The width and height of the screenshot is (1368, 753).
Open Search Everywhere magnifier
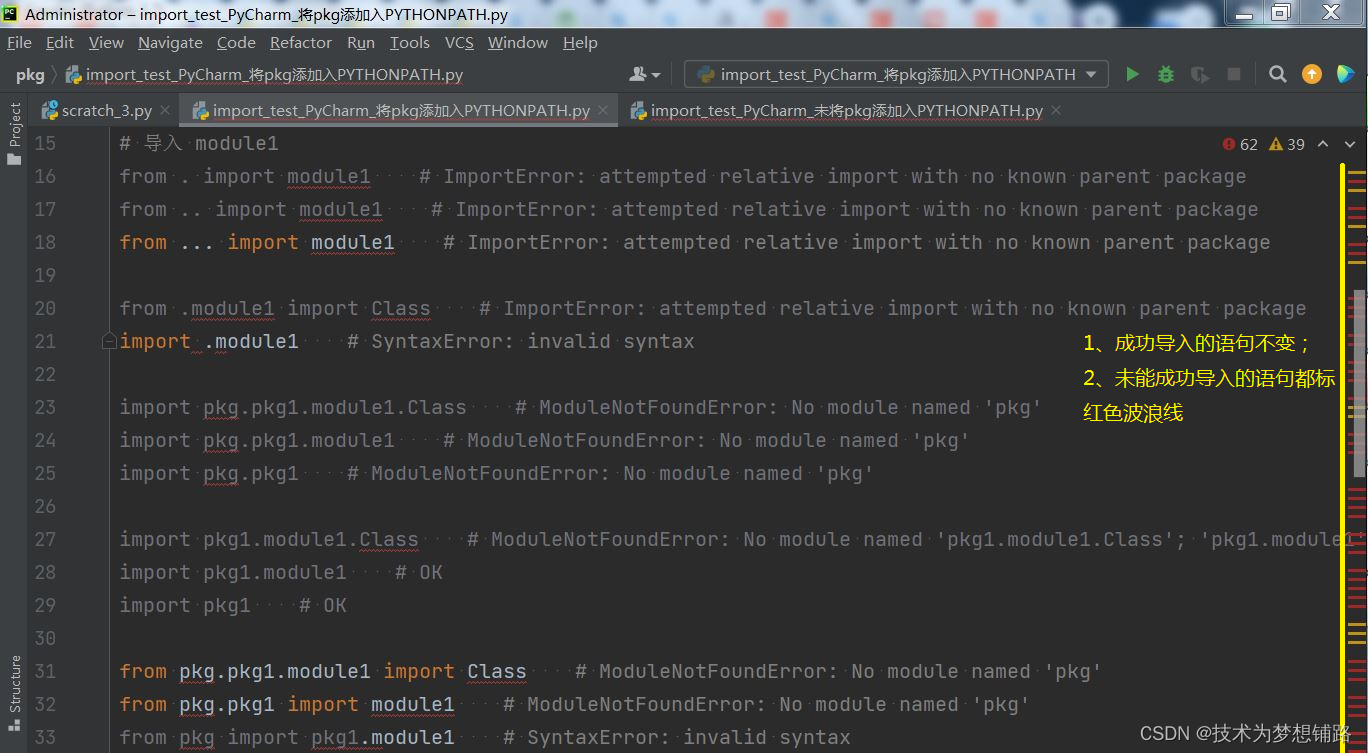tap(1277, 74)
